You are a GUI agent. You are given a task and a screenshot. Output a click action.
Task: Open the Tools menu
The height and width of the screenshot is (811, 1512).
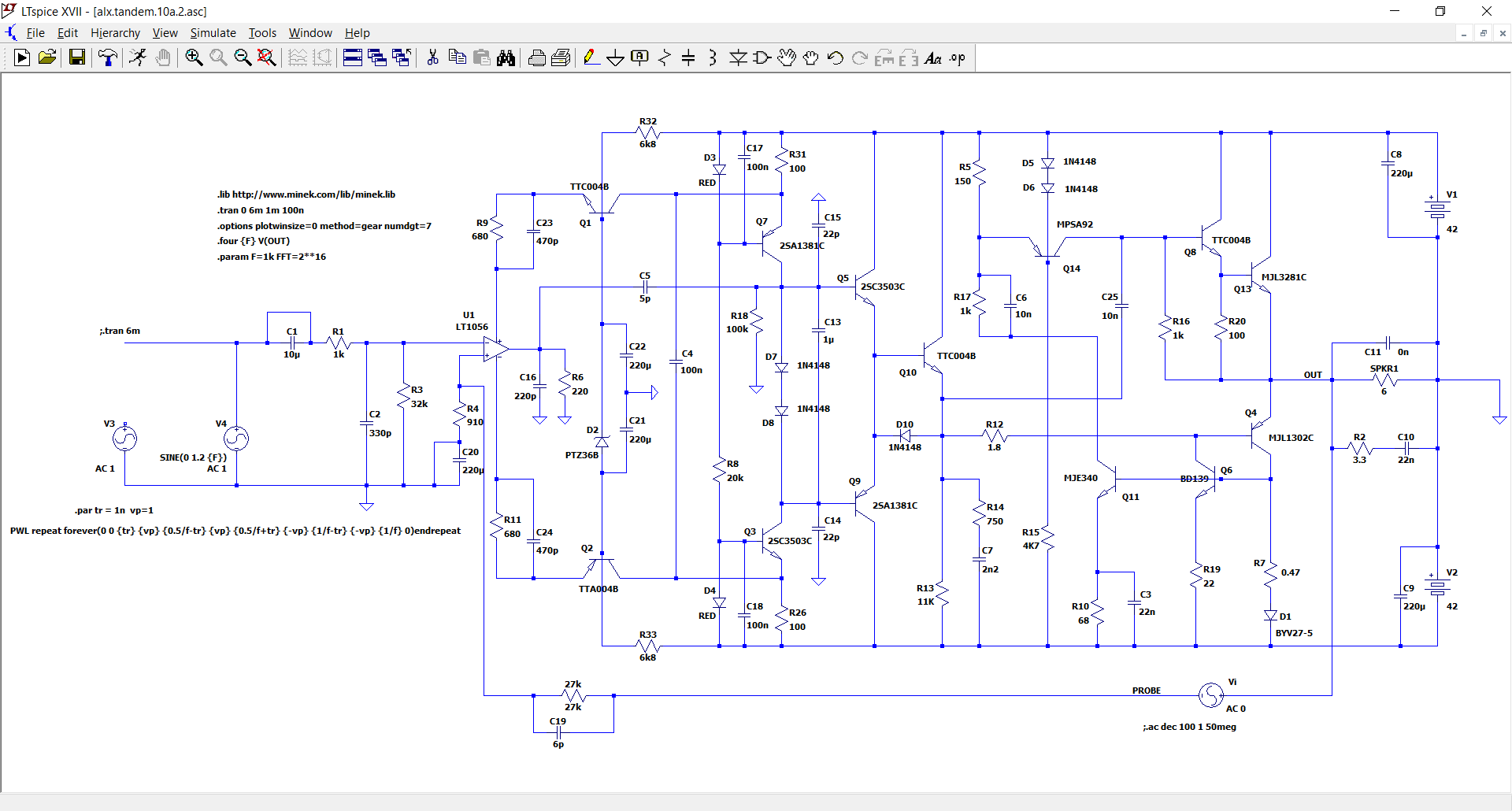[262, 33]
